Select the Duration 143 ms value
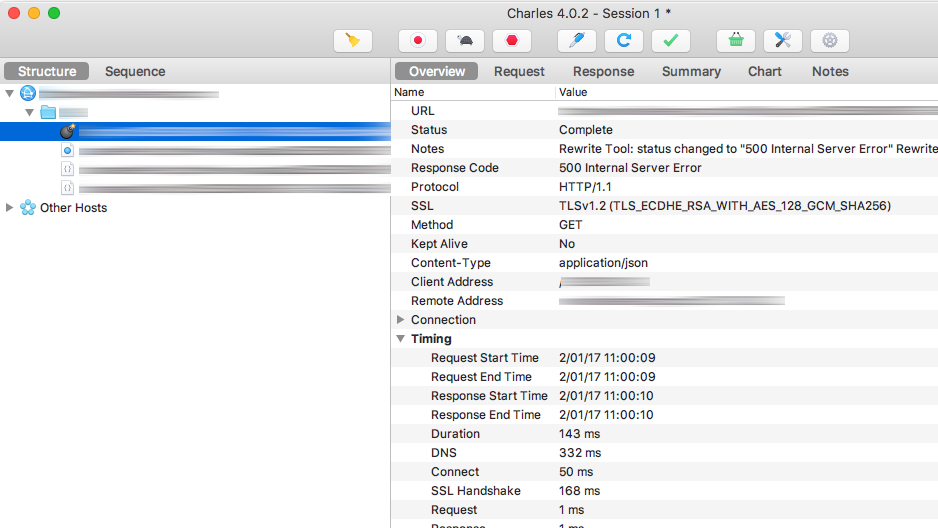The width and height of the screenshot is (938, 528). (579, 434)
